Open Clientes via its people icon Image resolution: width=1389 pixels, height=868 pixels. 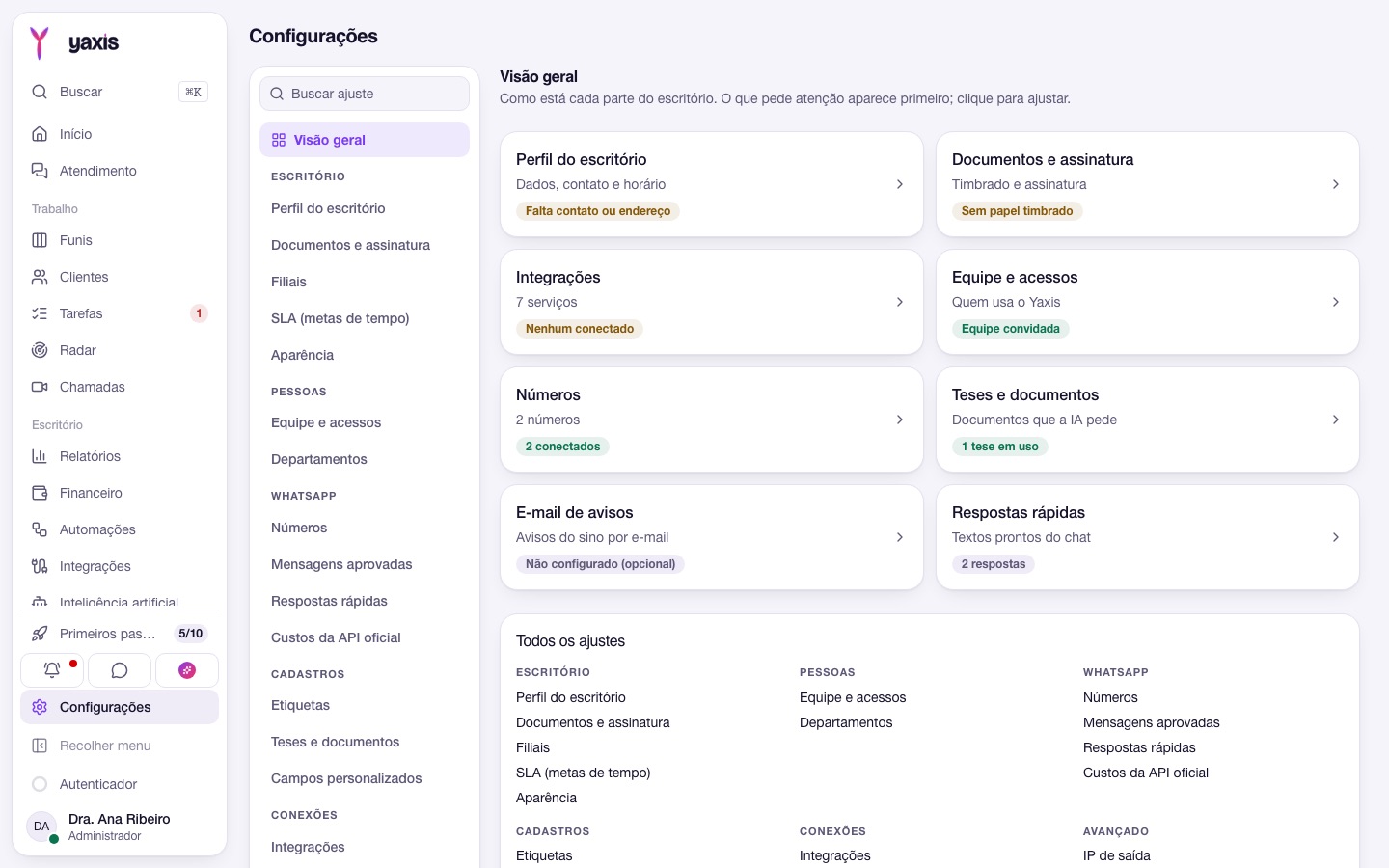pyautogui.click(x=40, y=277)
